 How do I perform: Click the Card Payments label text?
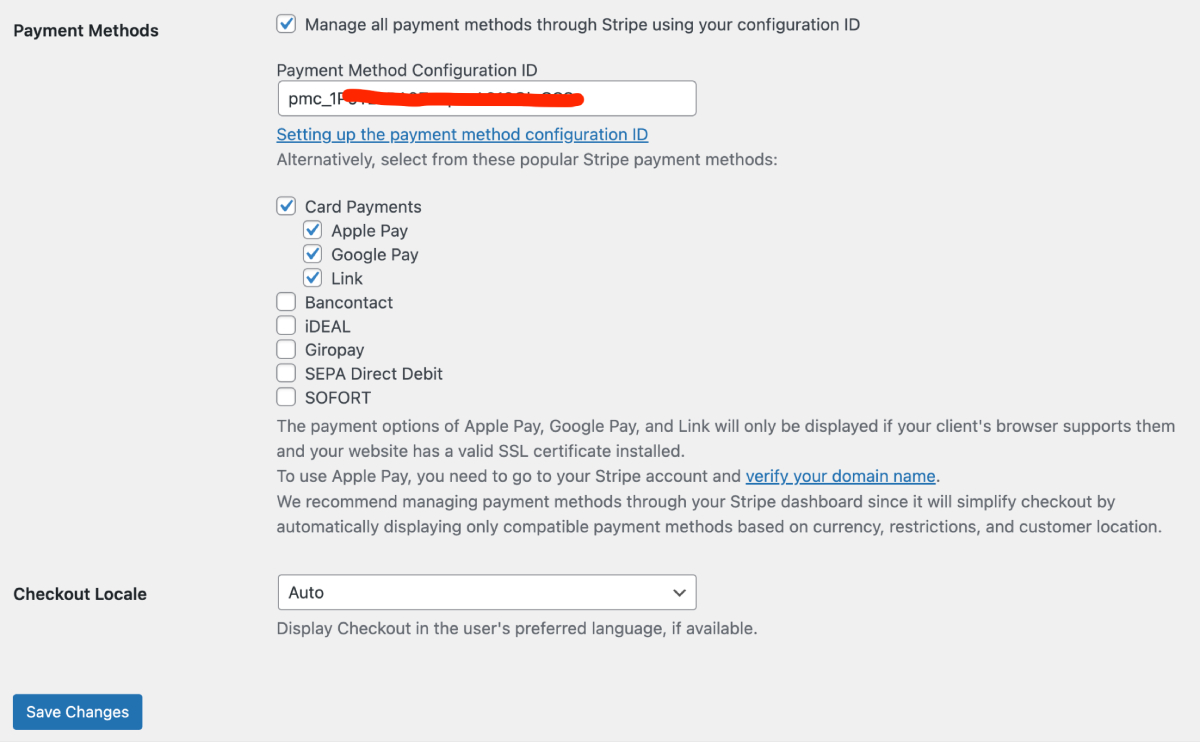[x=363, y=207]
